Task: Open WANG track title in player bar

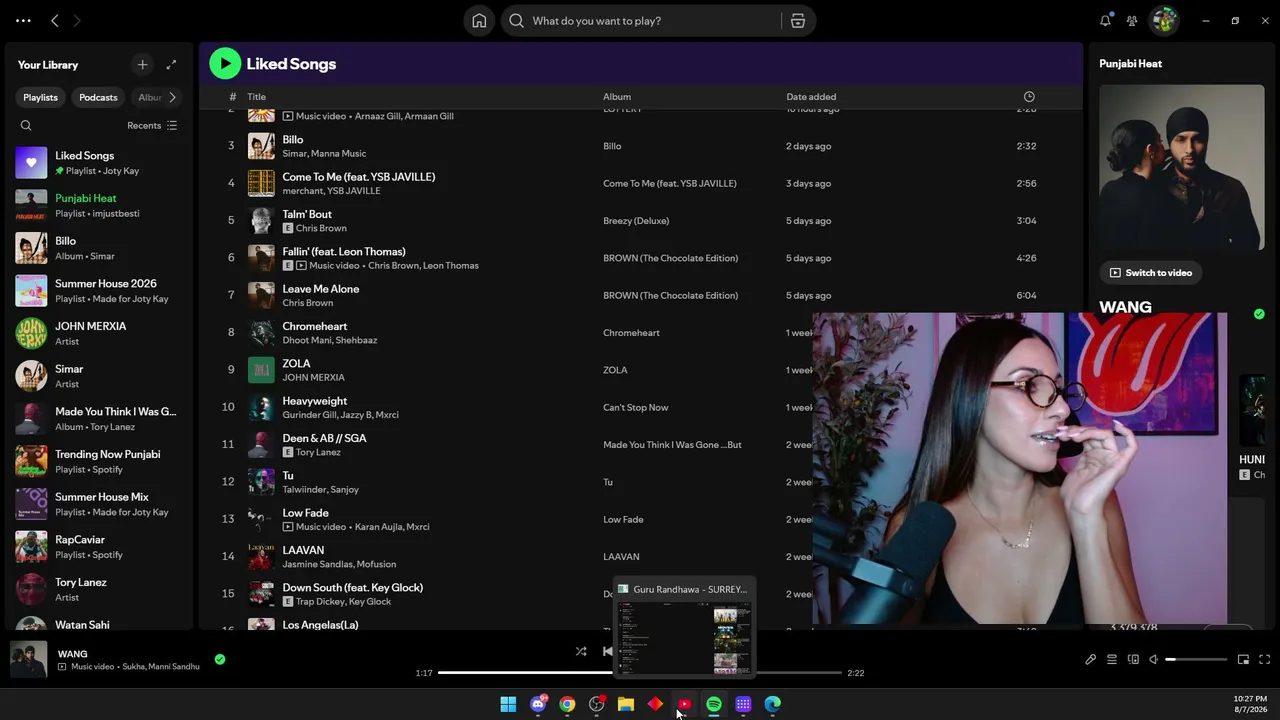Action: pos(73,654)
